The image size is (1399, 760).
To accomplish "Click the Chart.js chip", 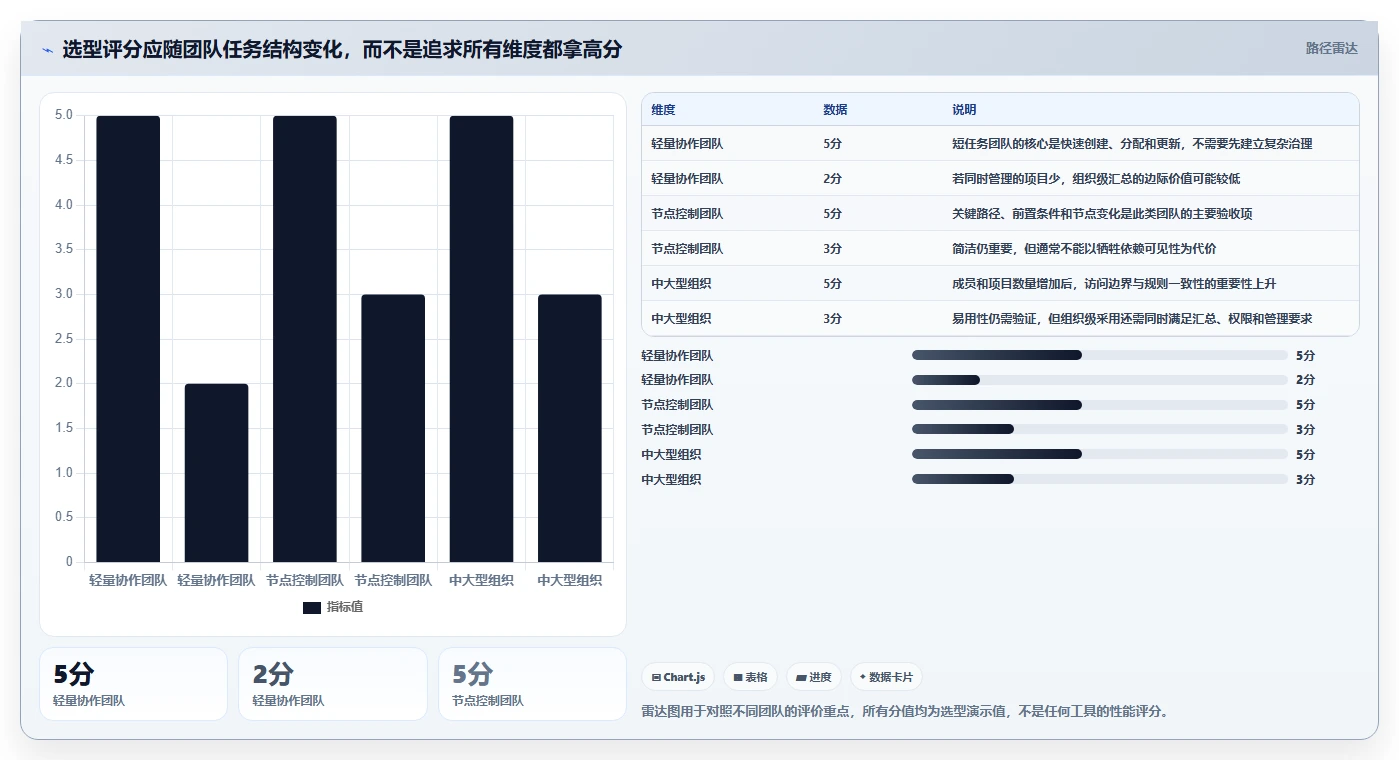I will point(678,677).
